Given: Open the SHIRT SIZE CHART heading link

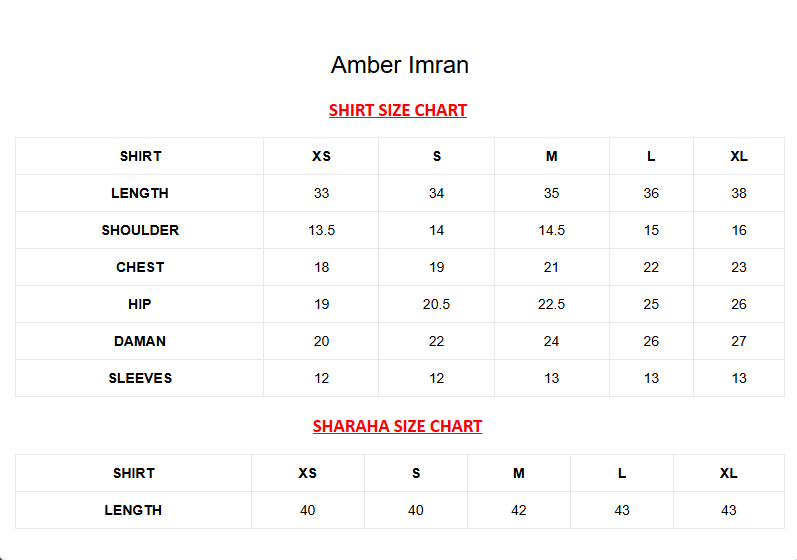Looking at the screenshot, I should 397,110.
